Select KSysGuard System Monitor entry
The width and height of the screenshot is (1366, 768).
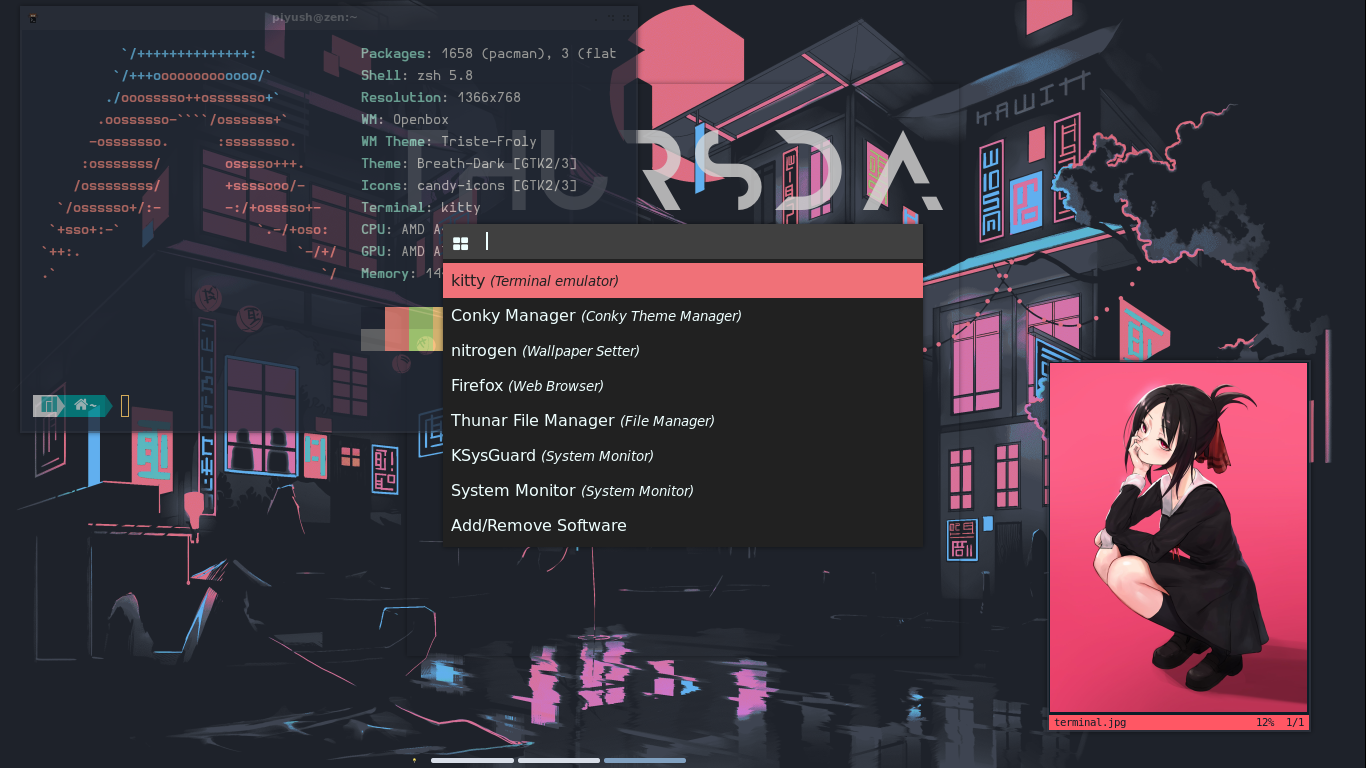pyautogui.click(x=683, y=456)
